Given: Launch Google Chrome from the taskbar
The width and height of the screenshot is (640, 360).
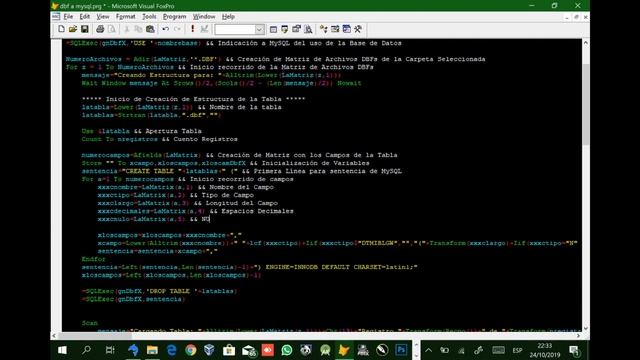Looking at the screenshot, I should (191, 350).
